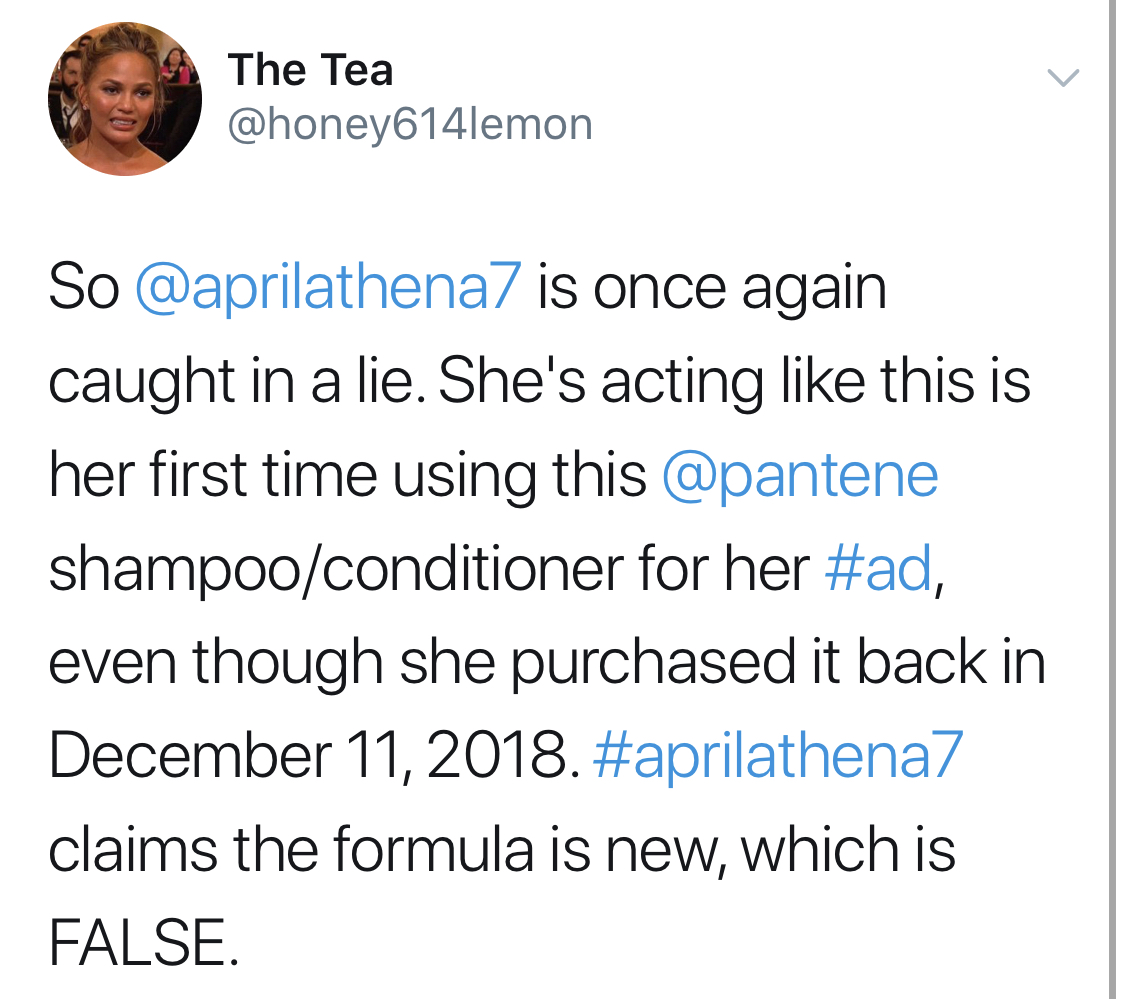Open The Tea profile avatar photo
The width and height of the screenshot is (1125, 999).
click(x=125, y=99)
